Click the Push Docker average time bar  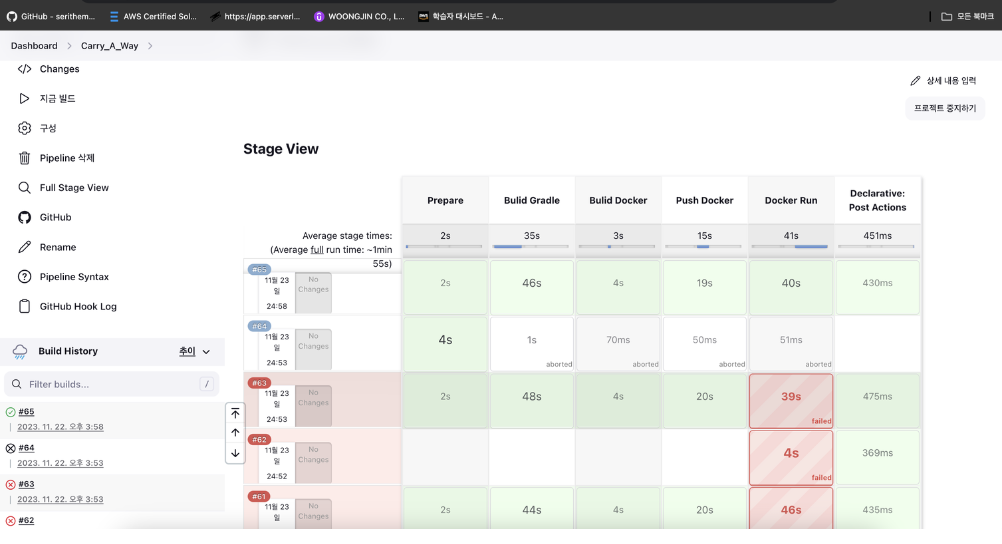(x=704, y=246)
